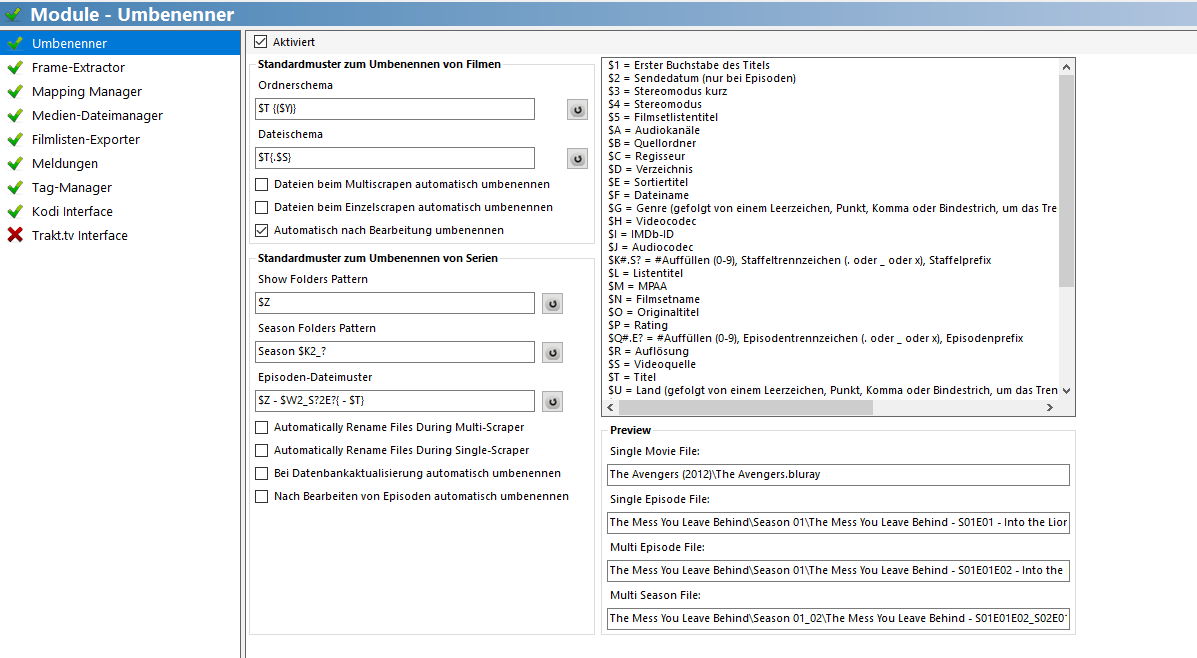Open the Filmlisten-Exporter module
The image size is (1197, 658).
point(120,140)
